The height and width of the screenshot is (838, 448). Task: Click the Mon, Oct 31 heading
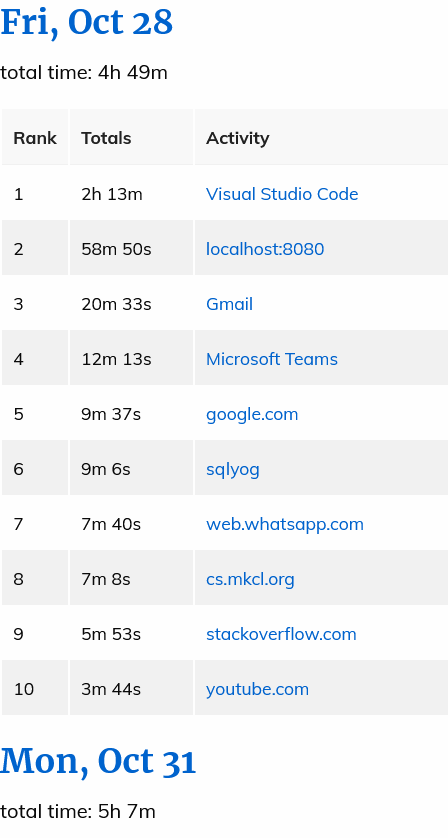(x=98, y=761)
